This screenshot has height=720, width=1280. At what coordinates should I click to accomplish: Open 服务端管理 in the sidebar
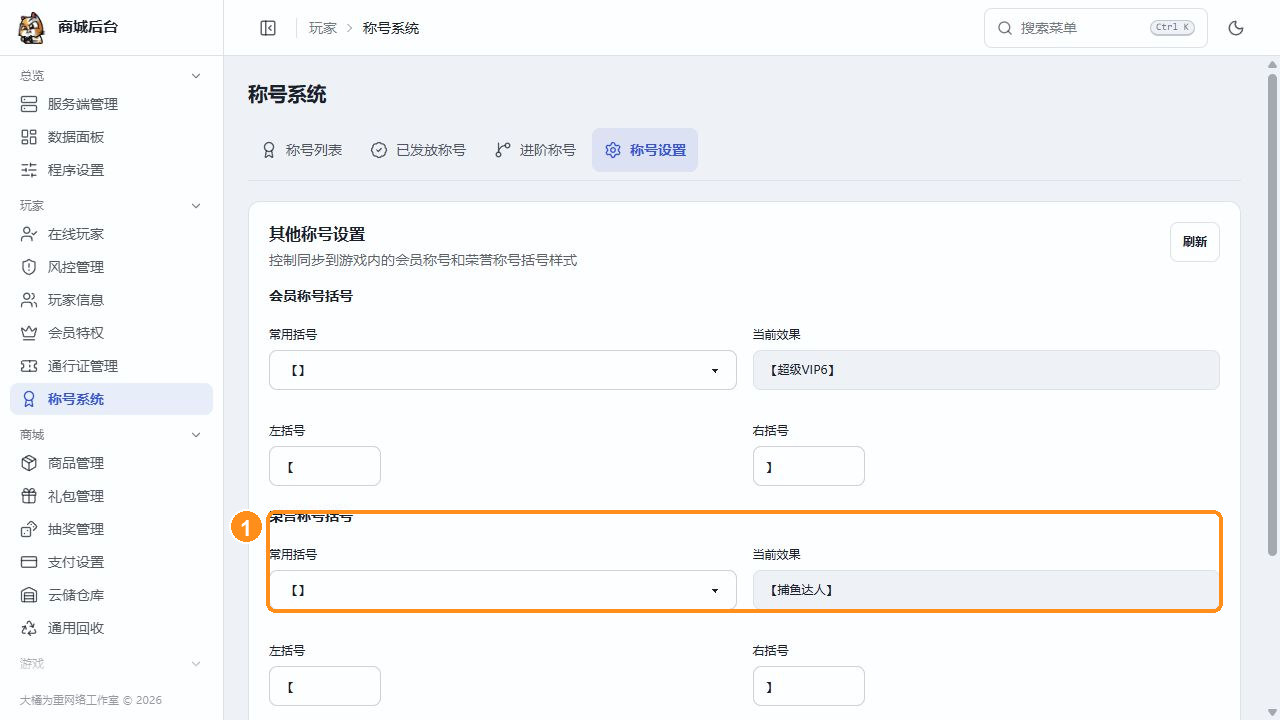tap(111, 104)
